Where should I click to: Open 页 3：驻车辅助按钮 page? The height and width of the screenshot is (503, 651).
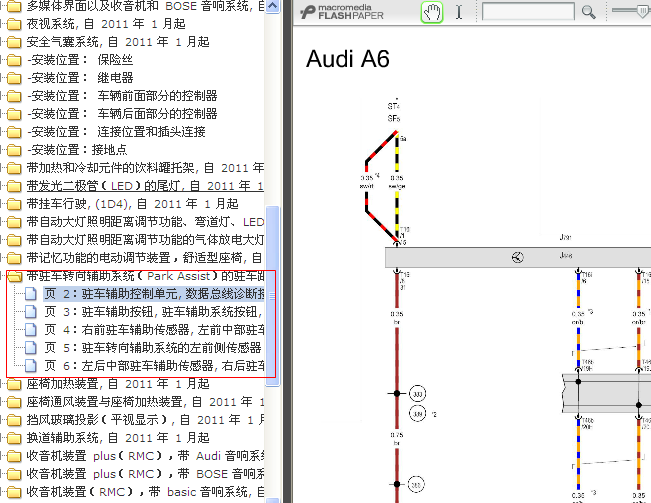pos(154,312)
